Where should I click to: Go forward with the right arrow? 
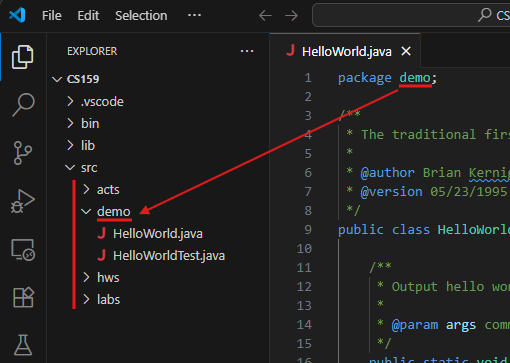tap(291, 15)
